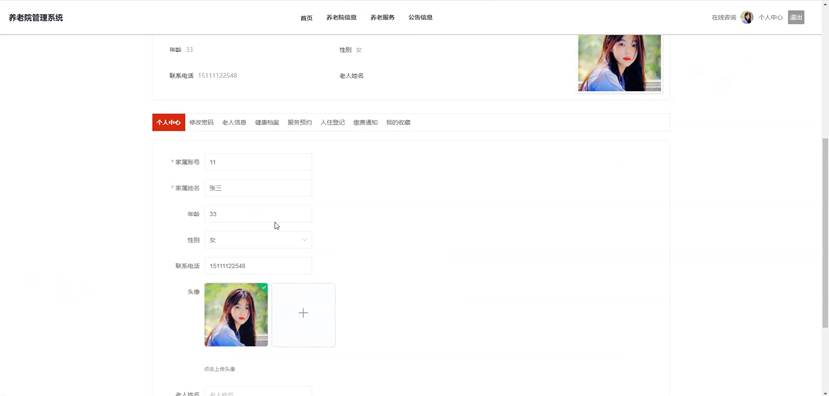Open the 性别 gender dropdown
829x396 pixels.
(258, 240)
